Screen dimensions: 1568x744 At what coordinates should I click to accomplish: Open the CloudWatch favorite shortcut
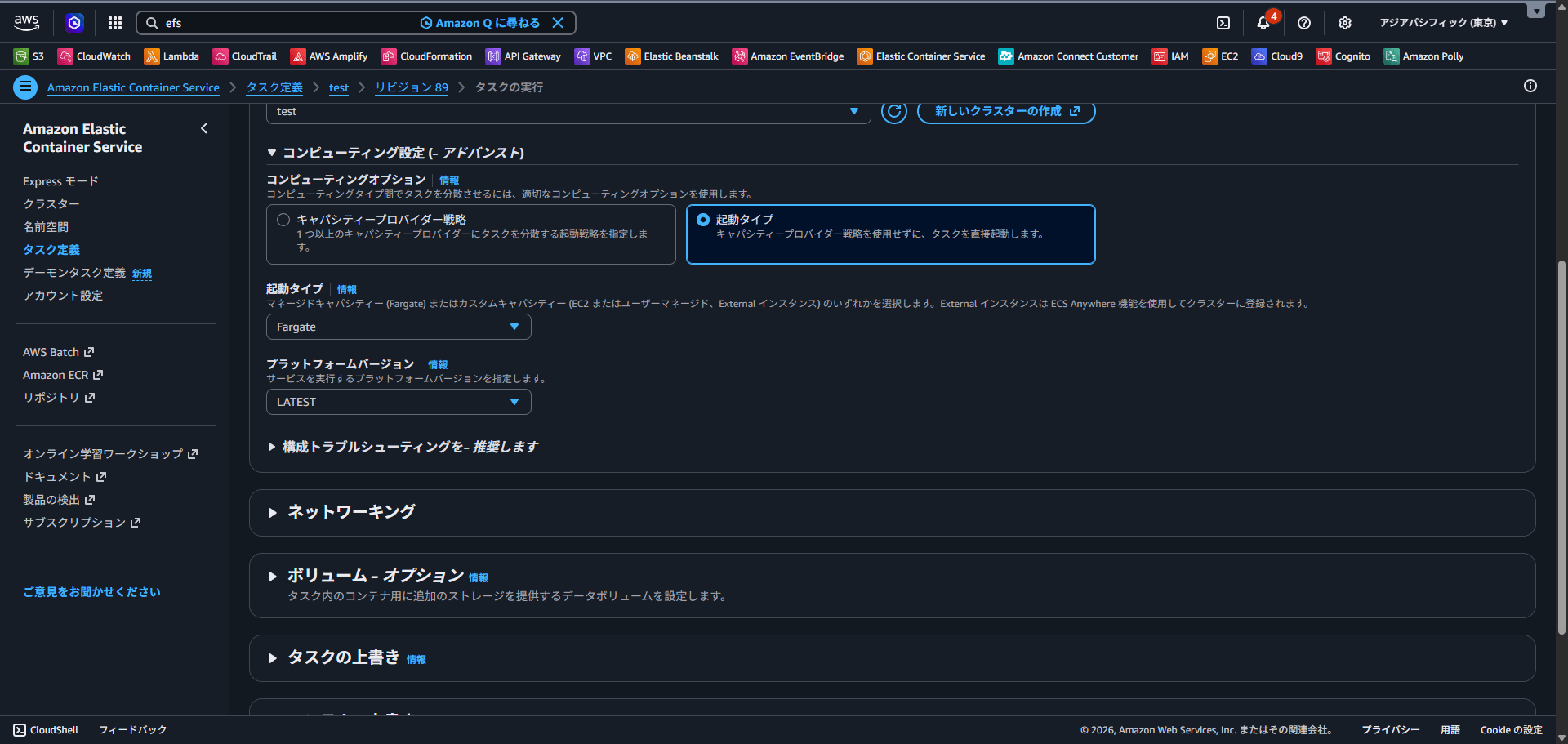(94, 56)
